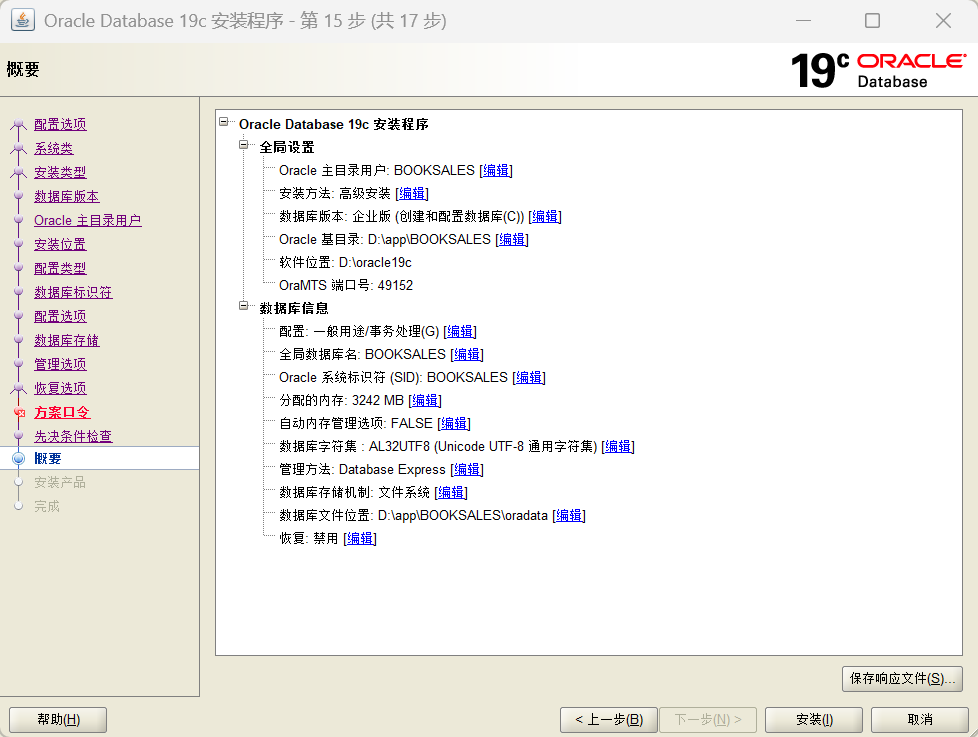The width and height of the screenshot is (978, 737).
Task: Go back with 上一步(B) button
Action: pos(609,720)
